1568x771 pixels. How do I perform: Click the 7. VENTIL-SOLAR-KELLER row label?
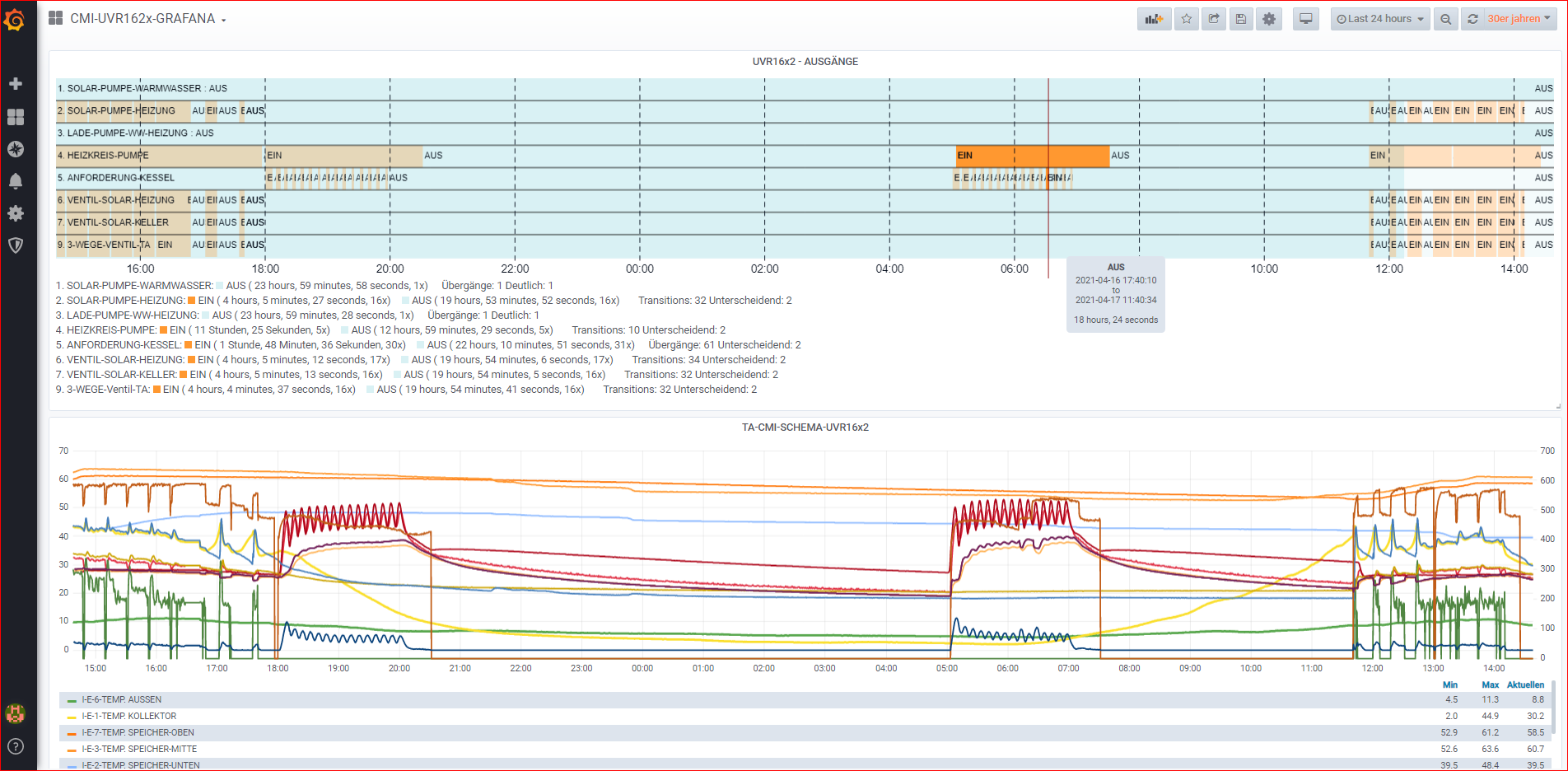113,222
